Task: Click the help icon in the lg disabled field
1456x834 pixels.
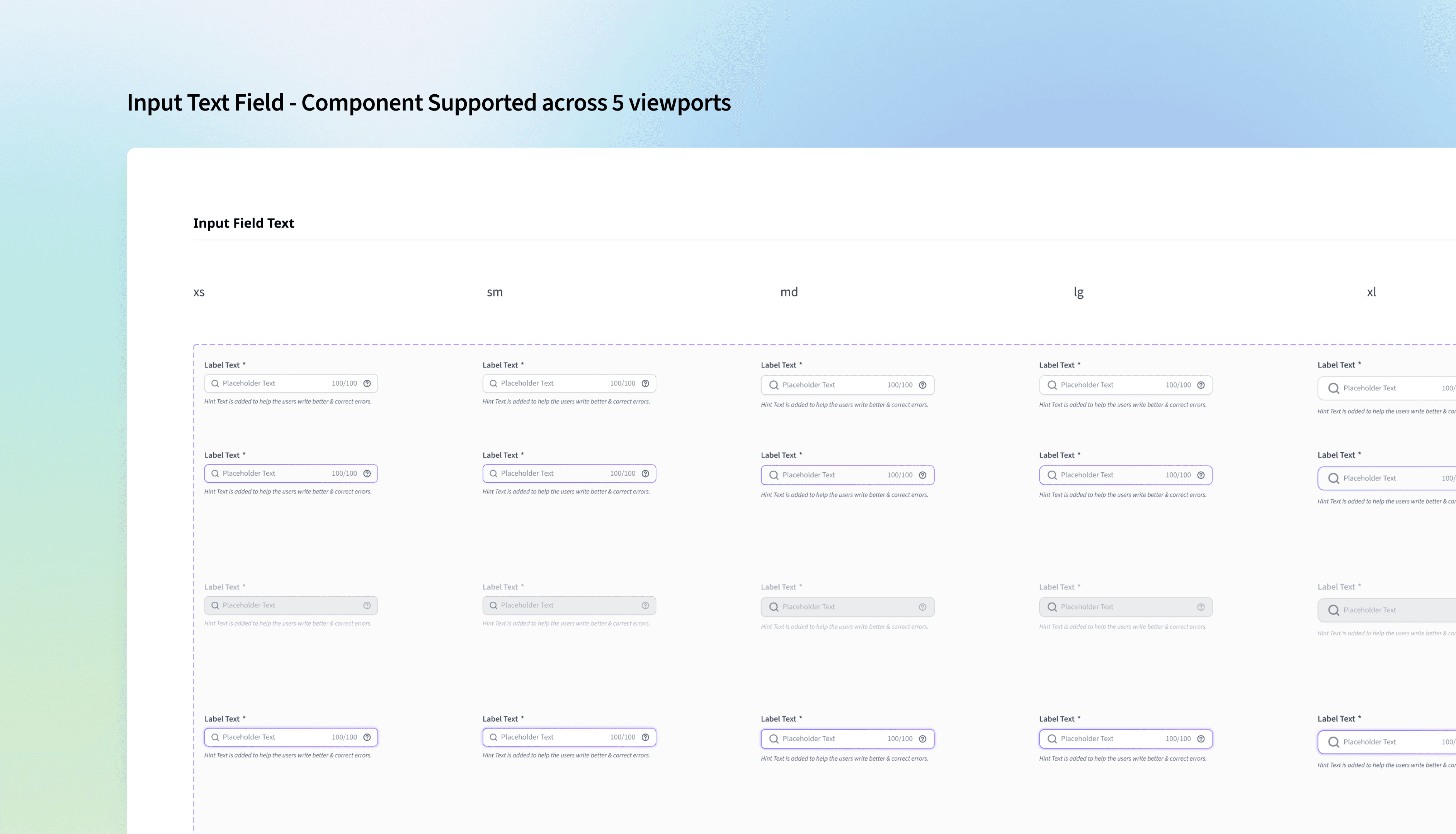Action: tap(1201, 607)
